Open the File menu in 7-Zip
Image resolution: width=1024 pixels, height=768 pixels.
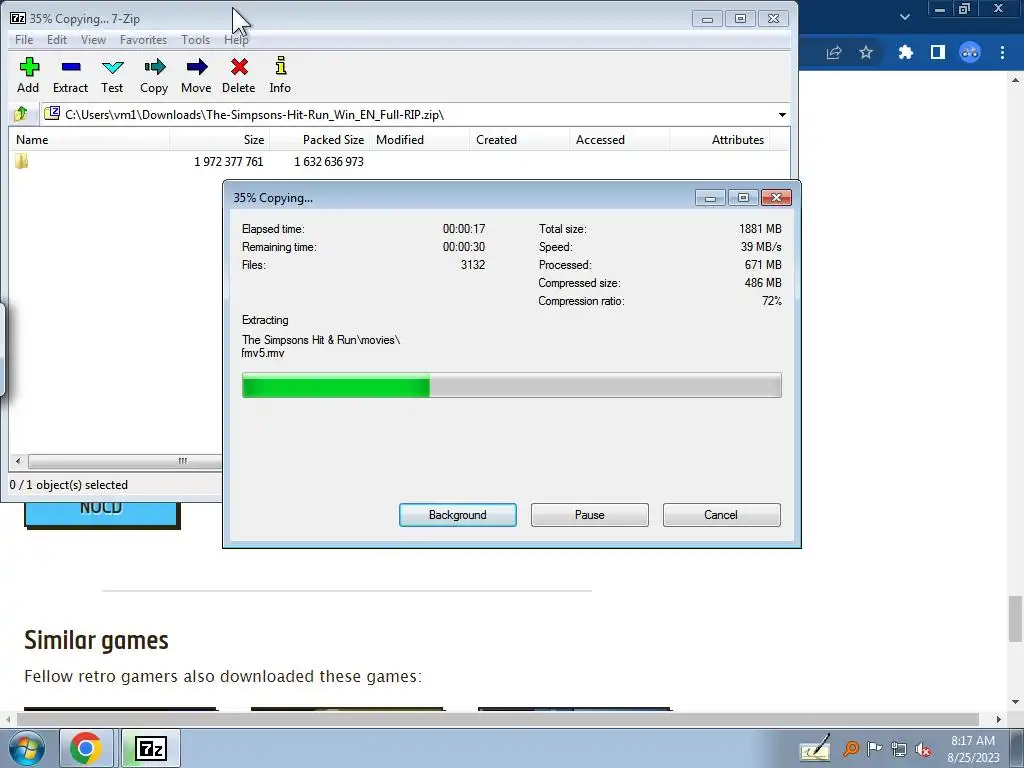pos(24,40)
